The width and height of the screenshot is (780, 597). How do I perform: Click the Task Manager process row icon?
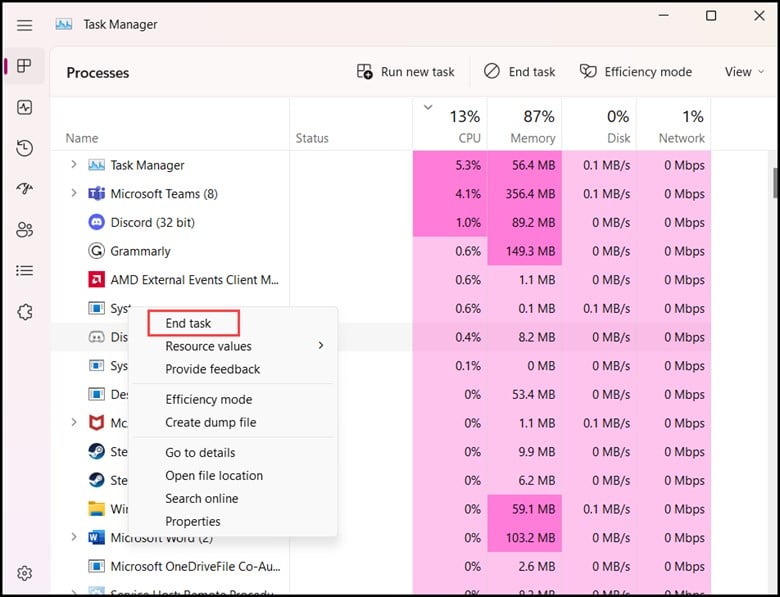pos(97,165)
